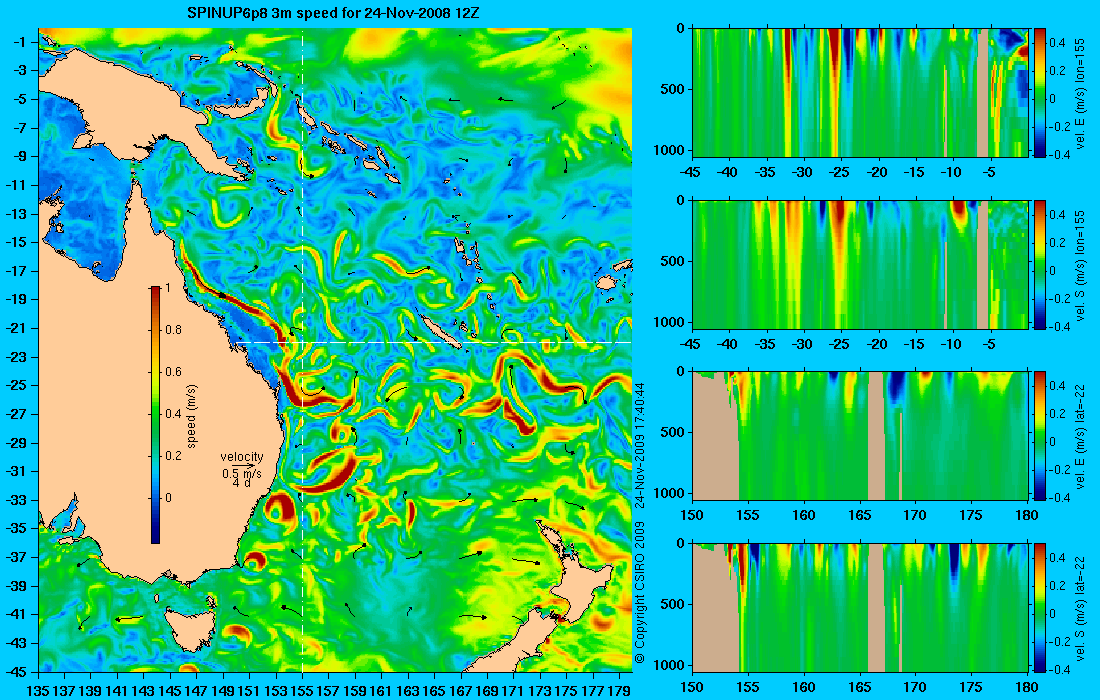1100x700 pixels.
Task: Click the 'vel. E (m/s) lon=155' label
Action: point(1080,93)
